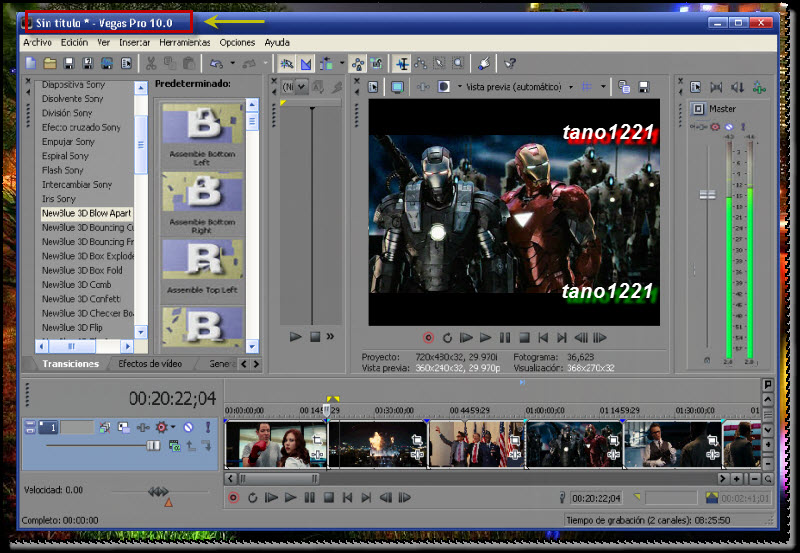800x553 pixels.
Task: Click the timeline cursor position field
Action: point(596,498)
